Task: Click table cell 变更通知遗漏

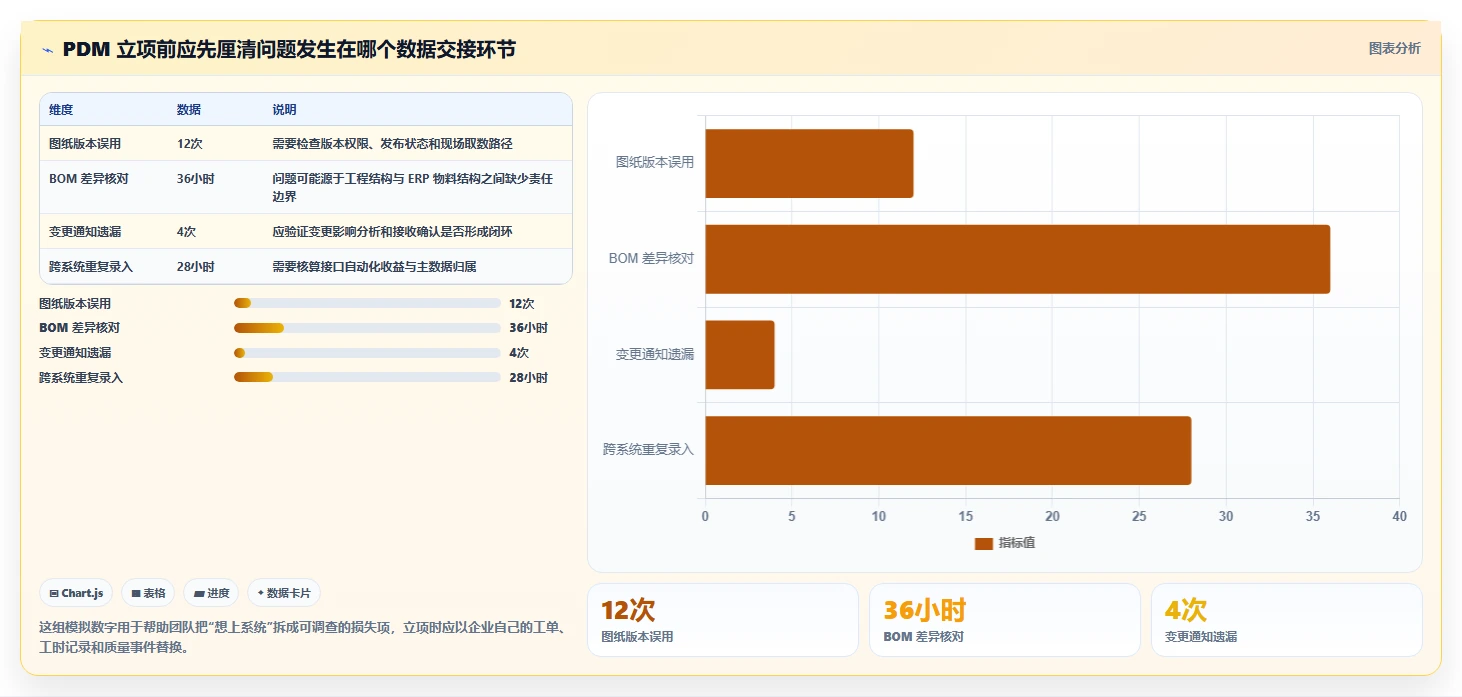Action: click(85, 232)
